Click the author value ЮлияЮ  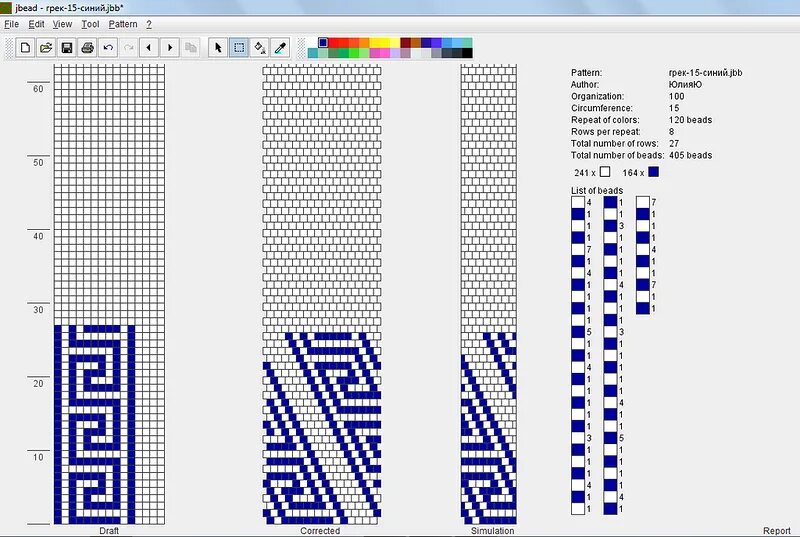[685, 84]
